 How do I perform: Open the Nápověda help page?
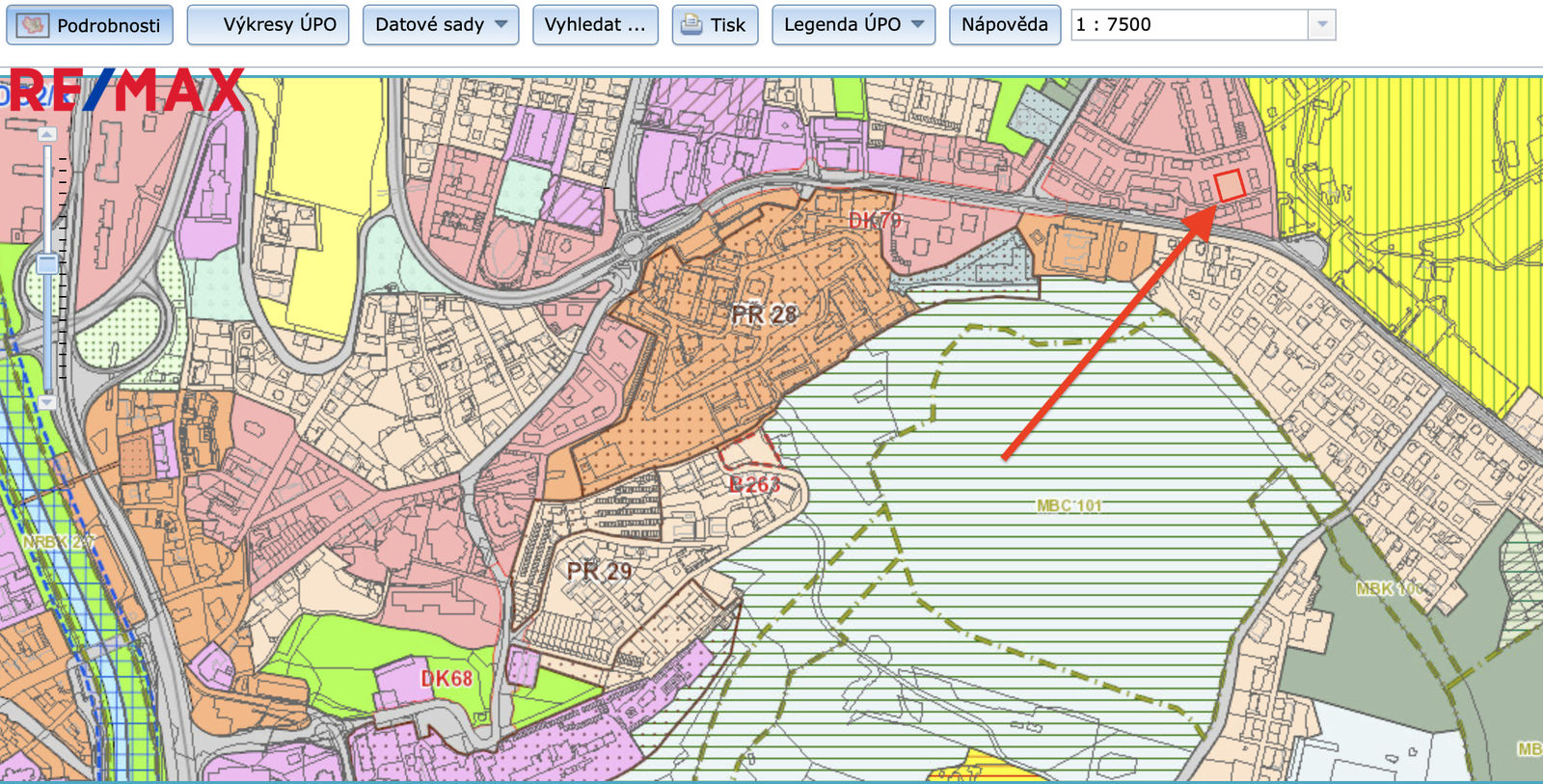point(1004,25)
